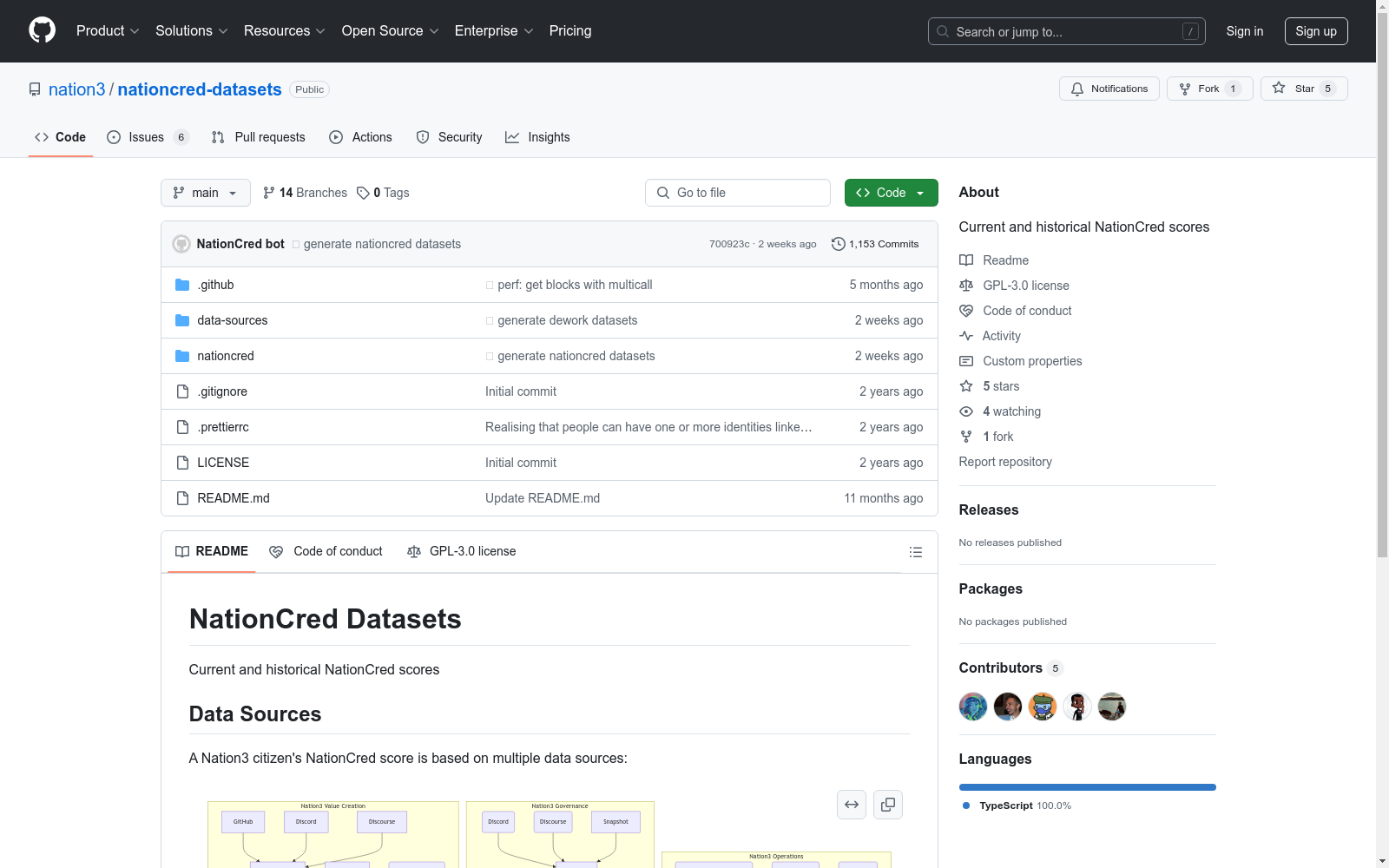Click the Custom properties icon

(966, 361)
